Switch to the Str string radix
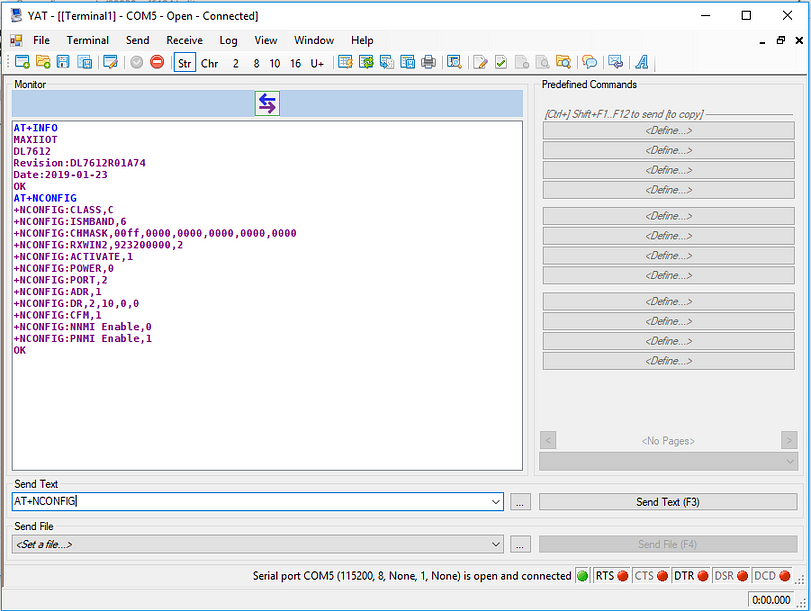 tap(185, 63)
